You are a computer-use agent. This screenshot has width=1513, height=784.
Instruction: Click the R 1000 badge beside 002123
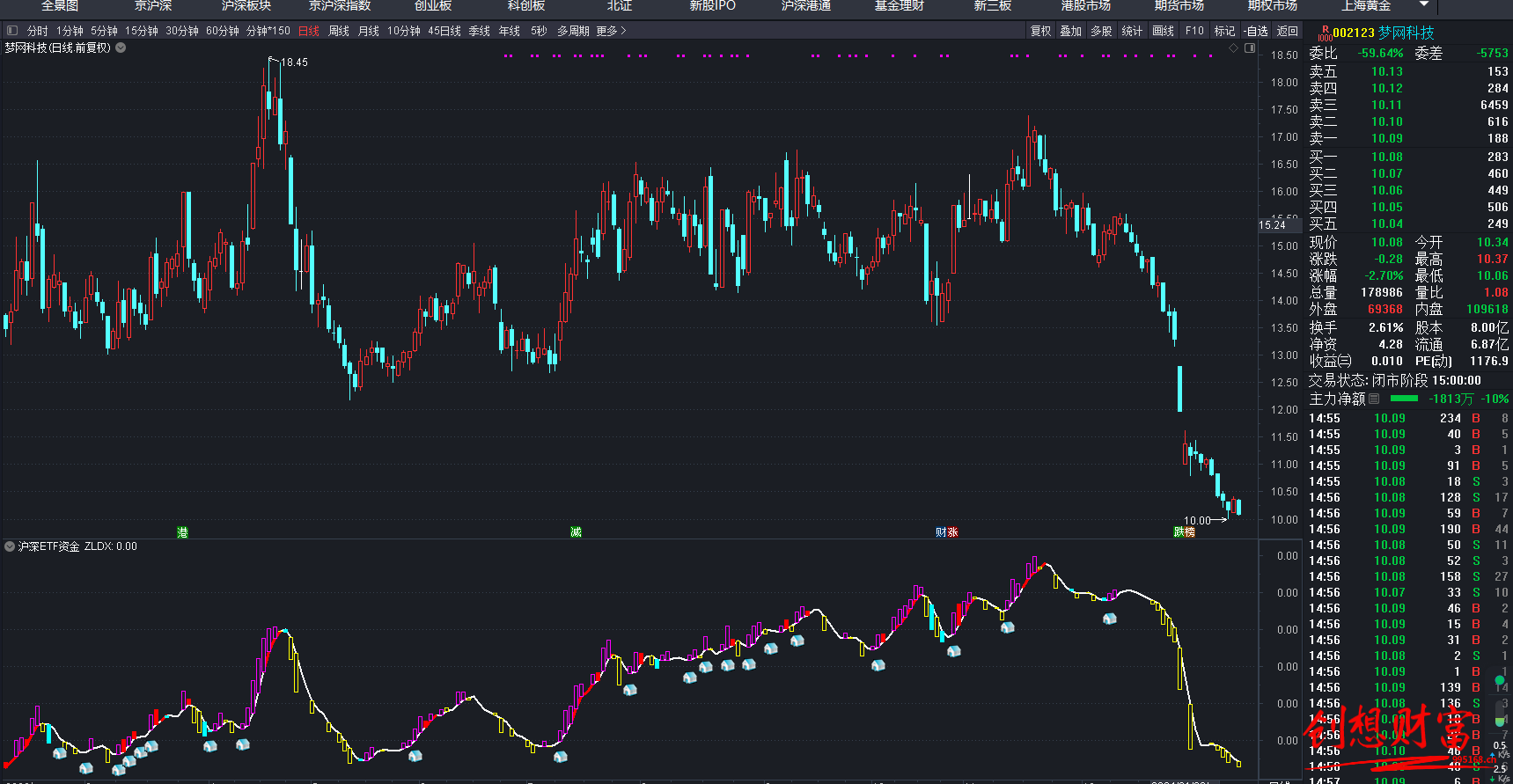(1325, 33)
